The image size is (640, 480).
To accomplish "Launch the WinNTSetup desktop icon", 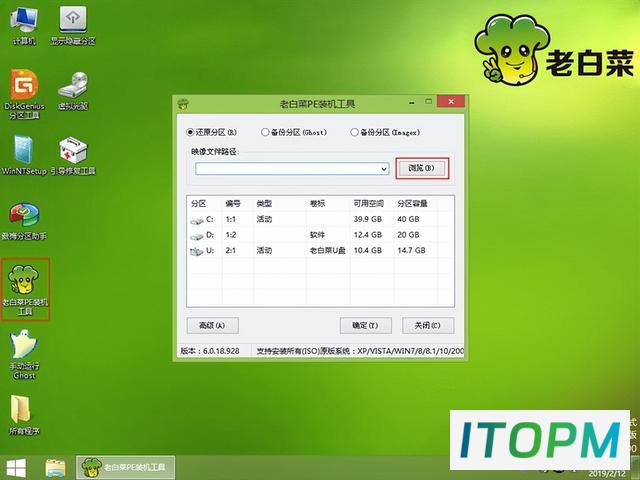I will pyautogui.click(x=24, y=155).
